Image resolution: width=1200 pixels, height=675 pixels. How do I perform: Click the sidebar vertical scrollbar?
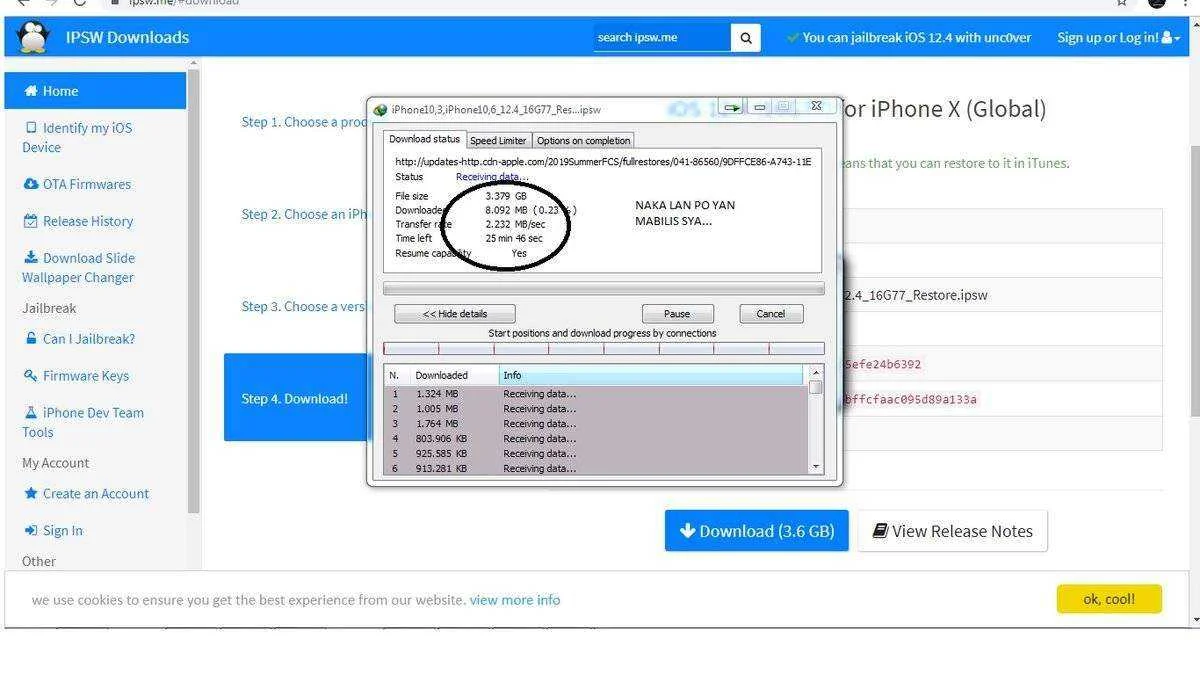tap(194, 290)
